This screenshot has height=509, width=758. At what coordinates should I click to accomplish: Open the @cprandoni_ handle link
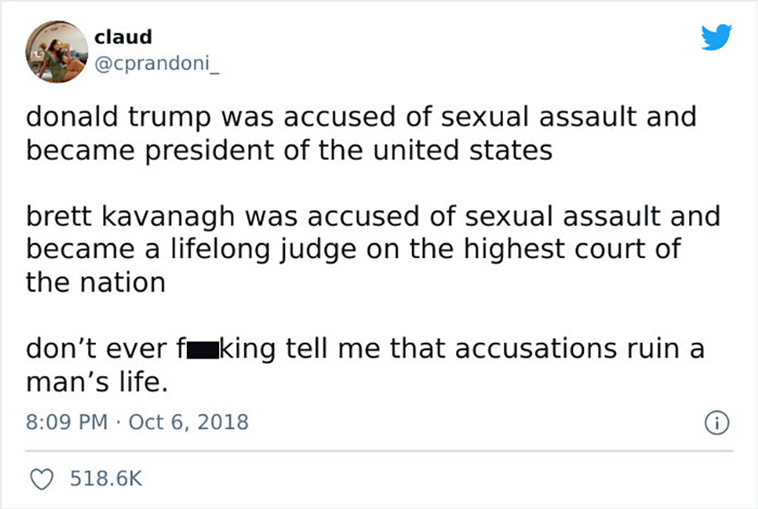pyautogui.click(x=157, y=64)
